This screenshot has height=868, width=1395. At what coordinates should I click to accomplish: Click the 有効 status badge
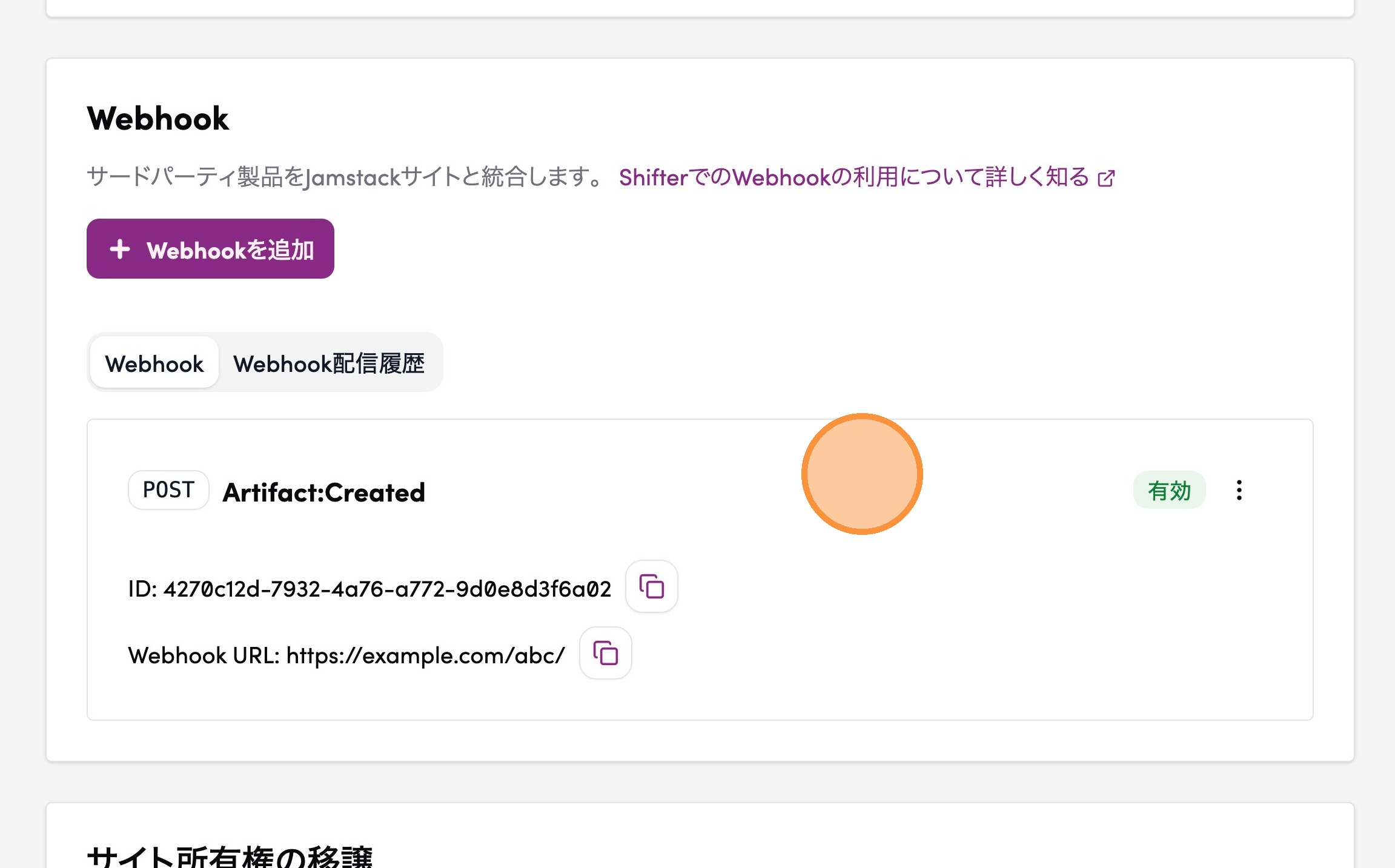pos(1168,490)
